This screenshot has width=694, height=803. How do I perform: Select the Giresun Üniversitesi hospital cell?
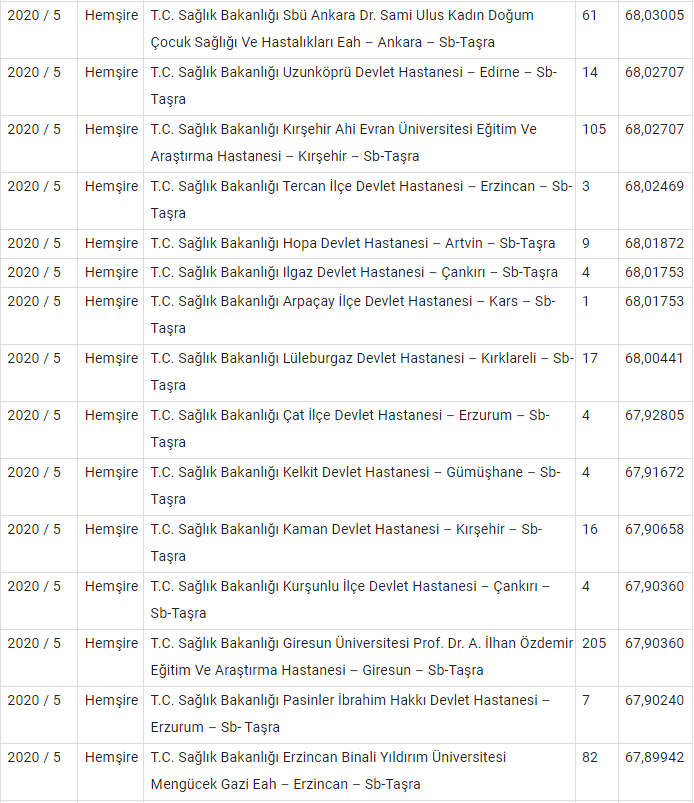tap(360, 656)
